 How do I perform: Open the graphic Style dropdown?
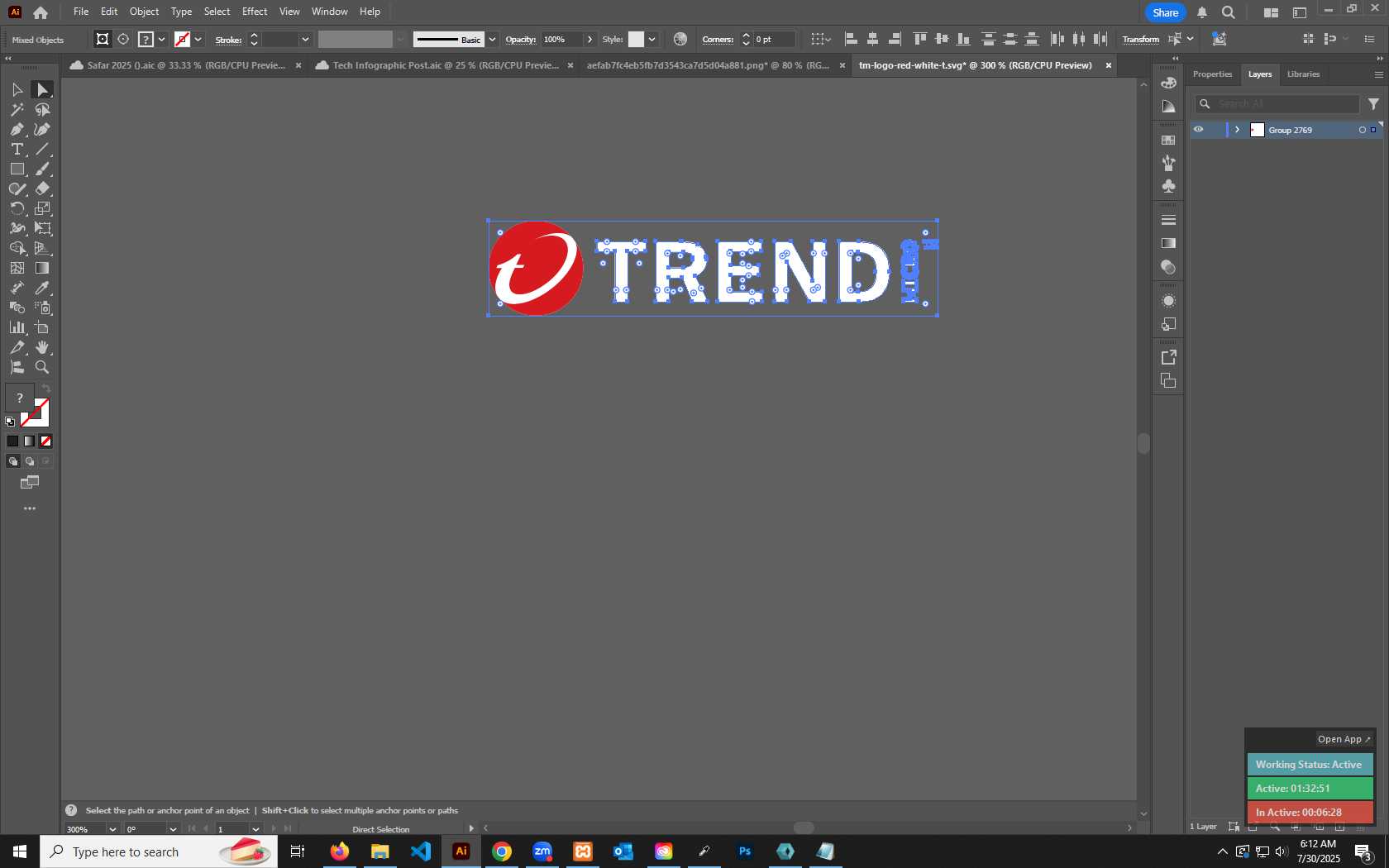tap(652, 39)
